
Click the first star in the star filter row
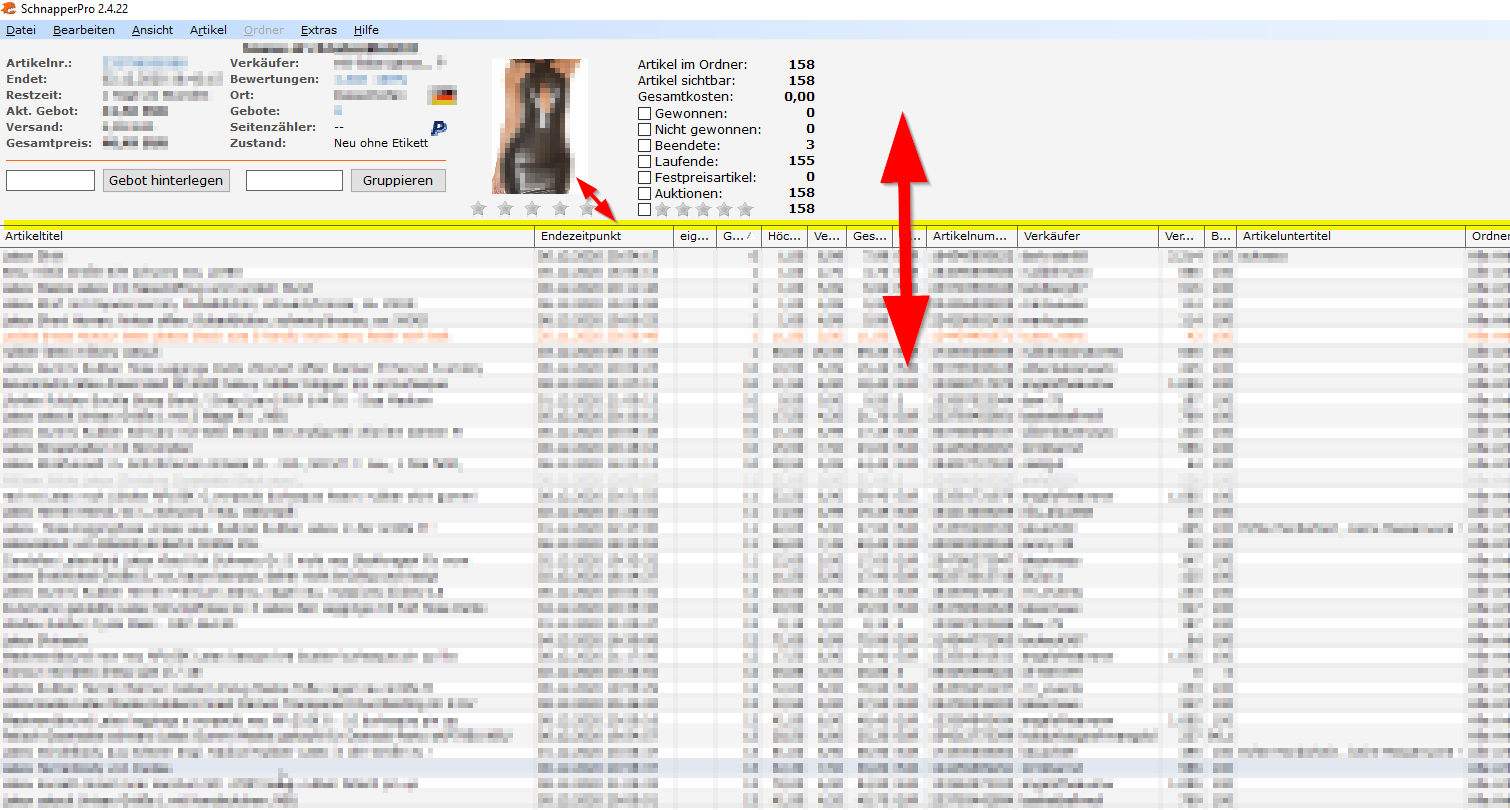(662, 209)
